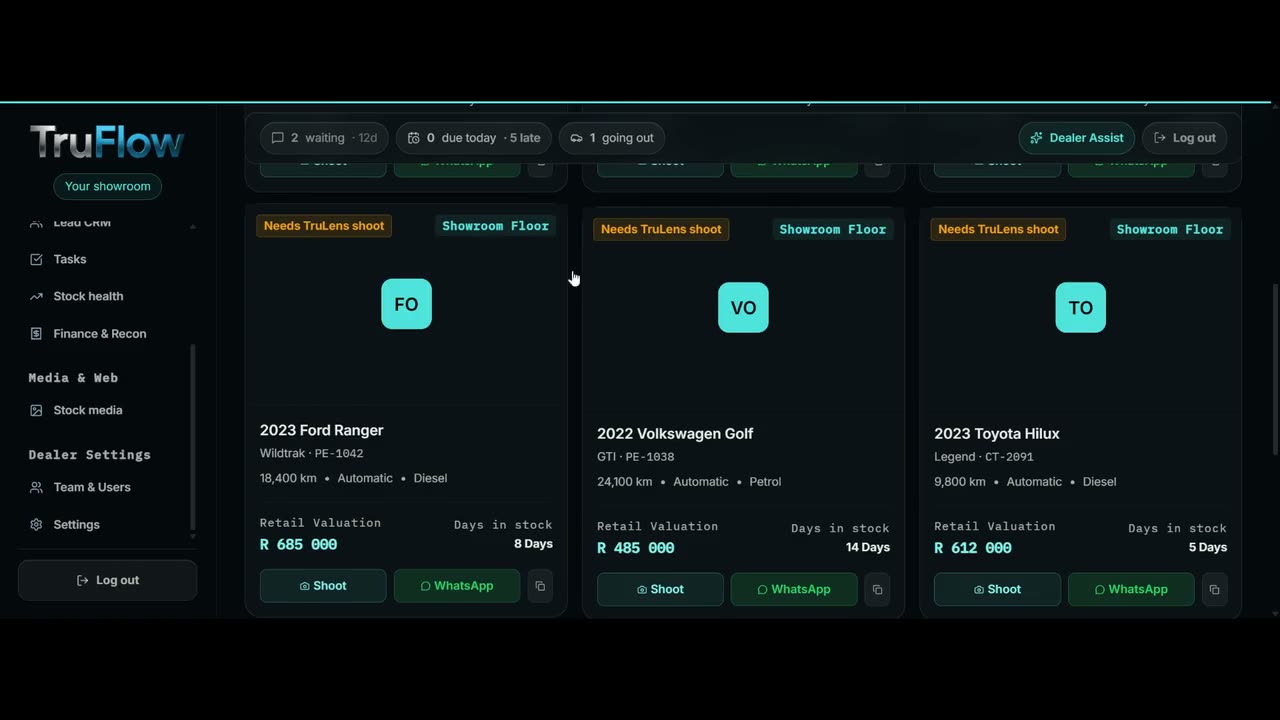Open Stock health page
1280x720 pixels.
click(88, 296)
